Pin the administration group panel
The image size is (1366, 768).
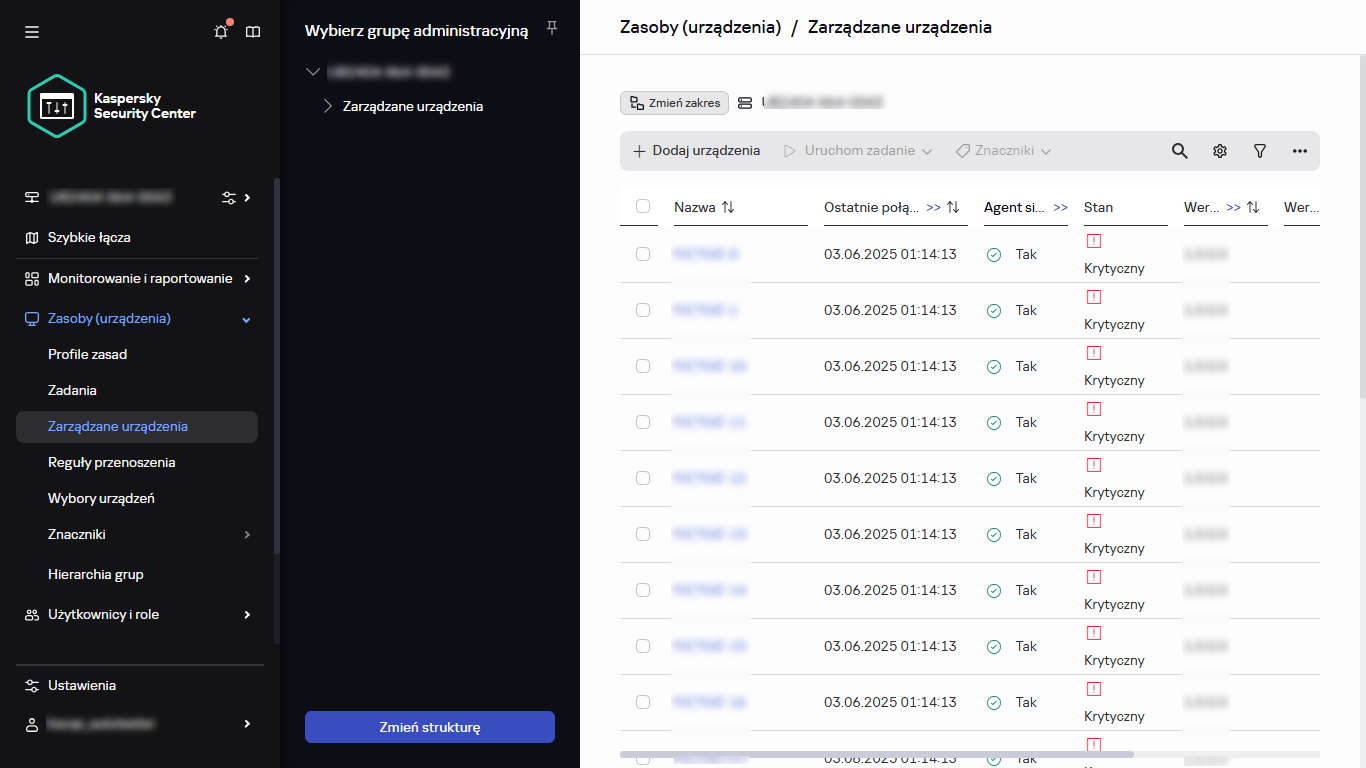pos(551,29)
